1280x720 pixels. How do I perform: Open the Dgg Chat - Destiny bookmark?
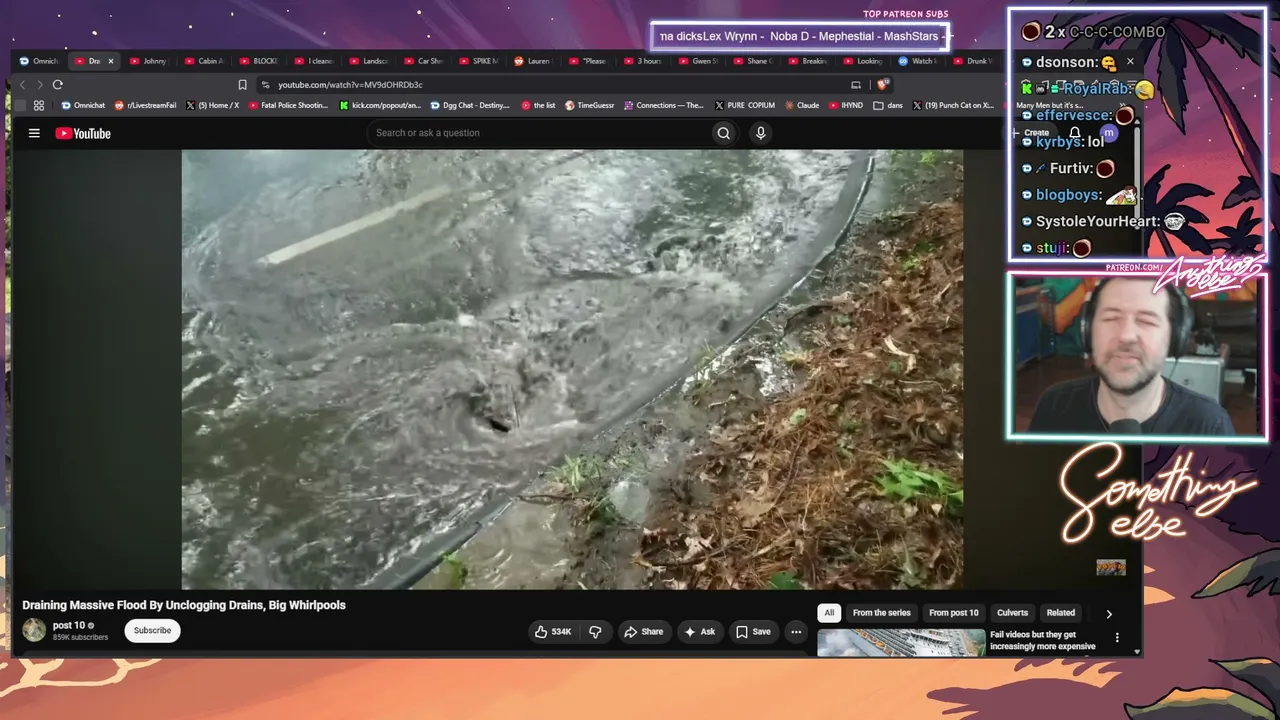click(470, 105)
